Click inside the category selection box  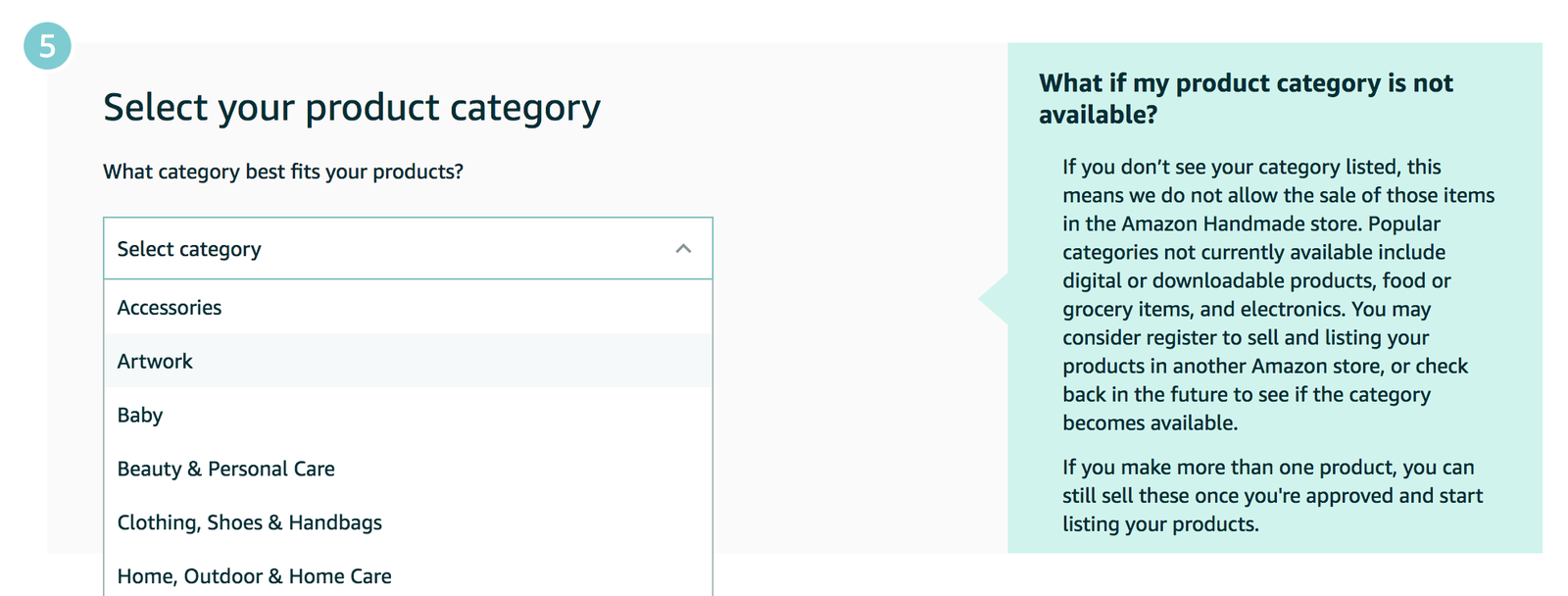408,249
